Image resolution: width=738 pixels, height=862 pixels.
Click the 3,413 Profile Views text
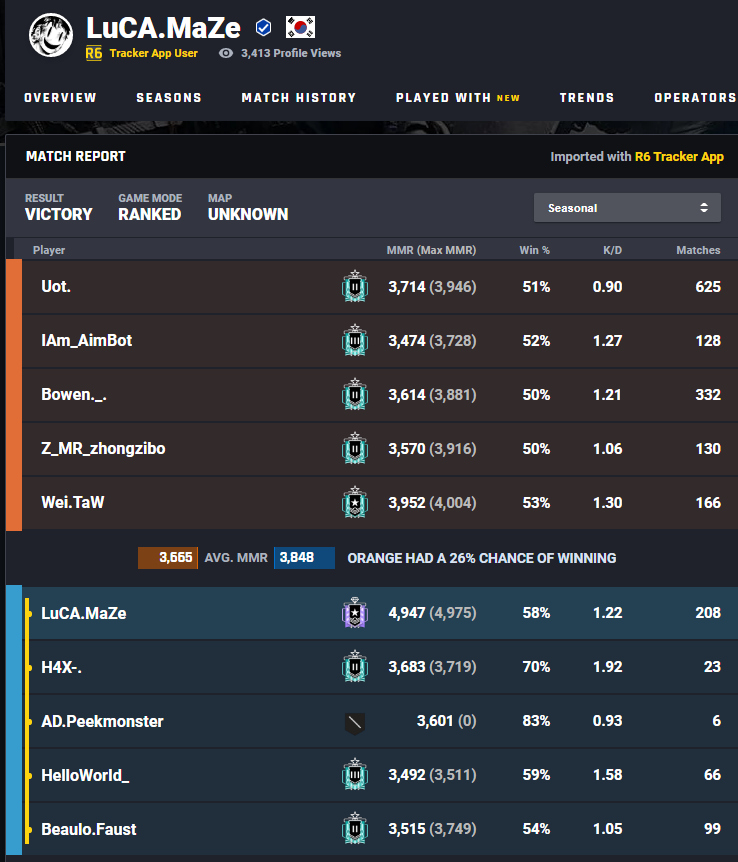291,53
